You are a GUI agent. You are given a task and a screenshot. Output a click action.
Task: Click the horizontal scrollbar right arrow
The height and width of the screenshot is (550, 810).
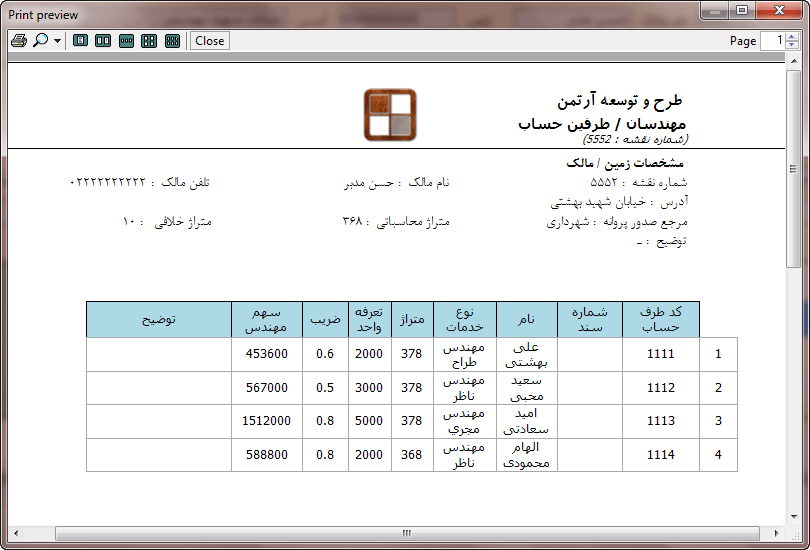(777, 533)
